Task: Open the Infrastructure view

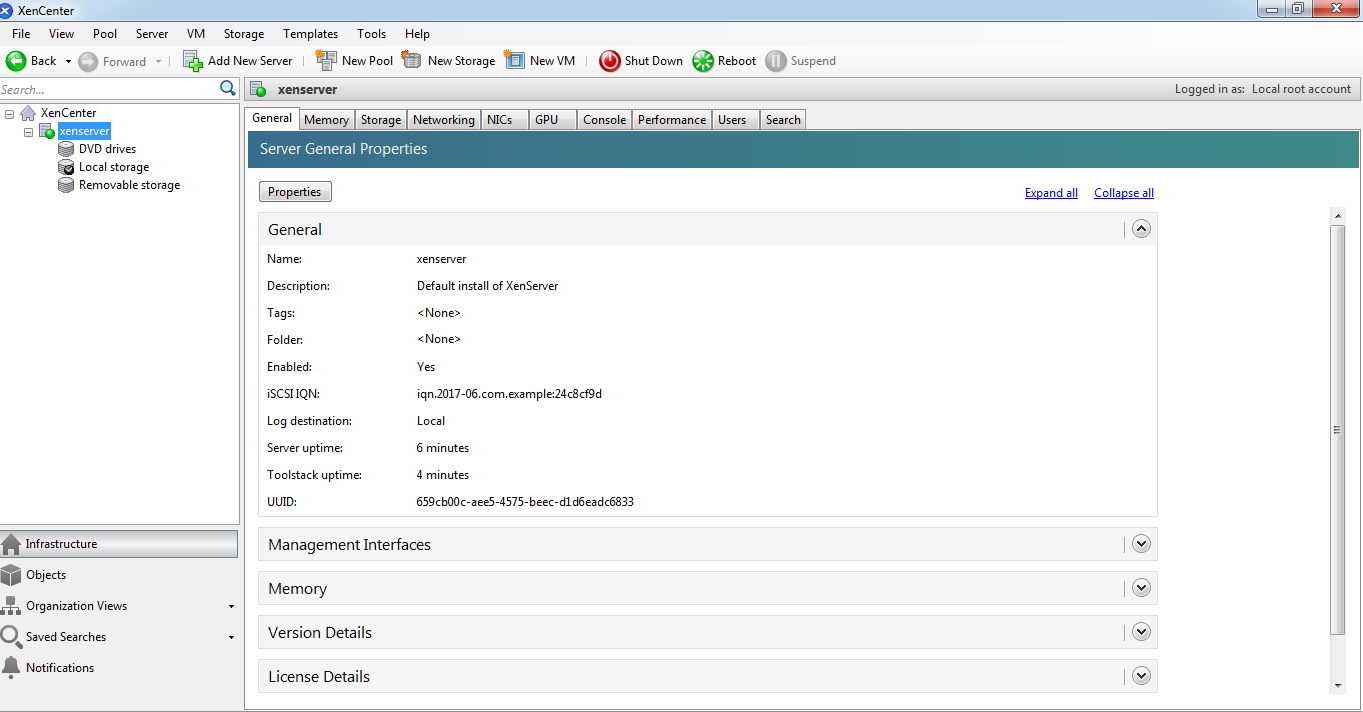Action: pos(119,544)
